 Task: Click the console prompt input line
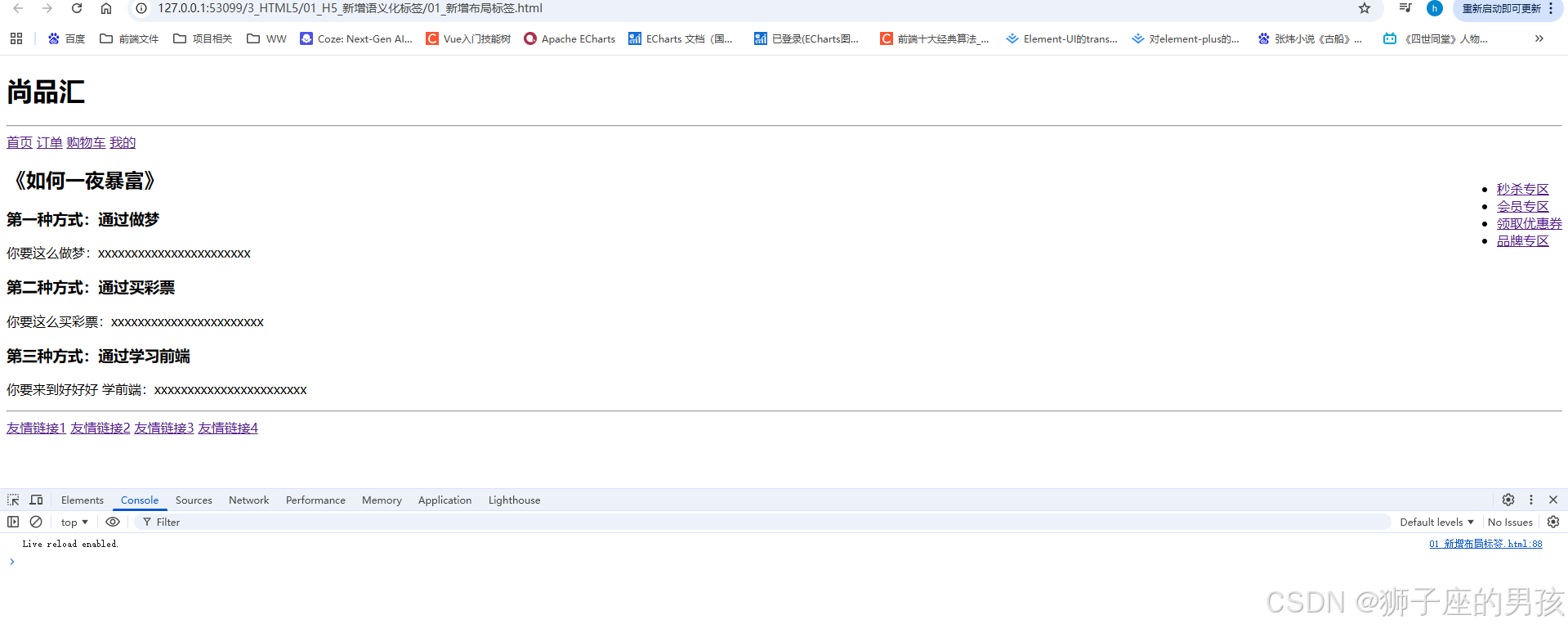click(x=784, y=562)
